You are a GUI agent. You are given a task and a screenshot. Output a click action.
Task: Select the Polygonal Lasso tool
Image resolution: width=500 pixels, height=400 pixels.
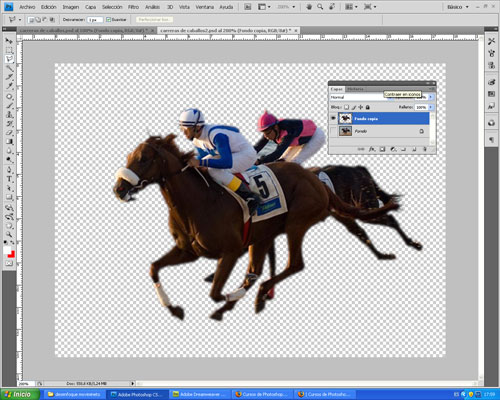[x=9, y=59]
